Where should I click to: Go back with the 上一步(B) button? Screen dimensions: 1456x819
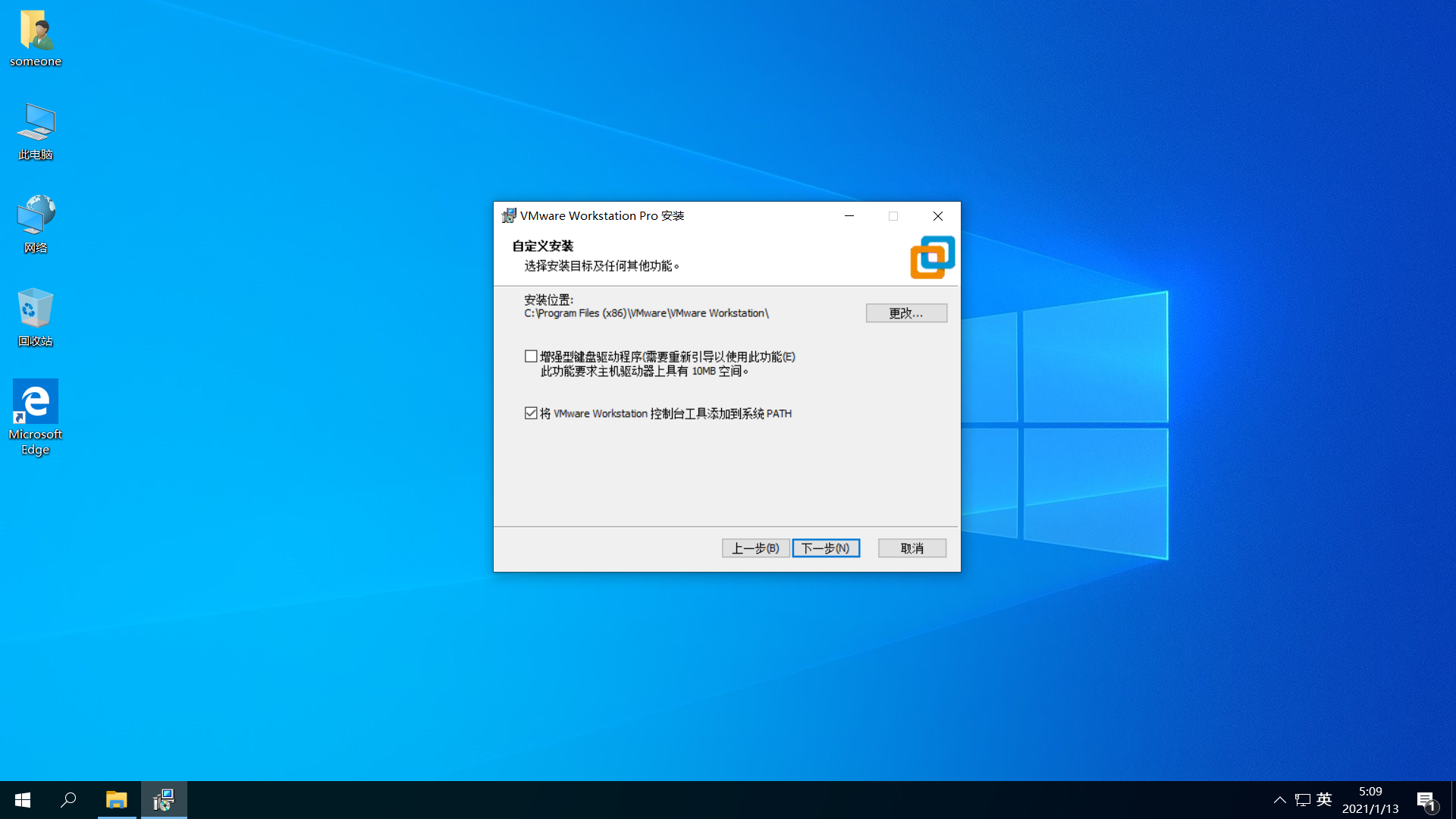[x=755, y=548]
